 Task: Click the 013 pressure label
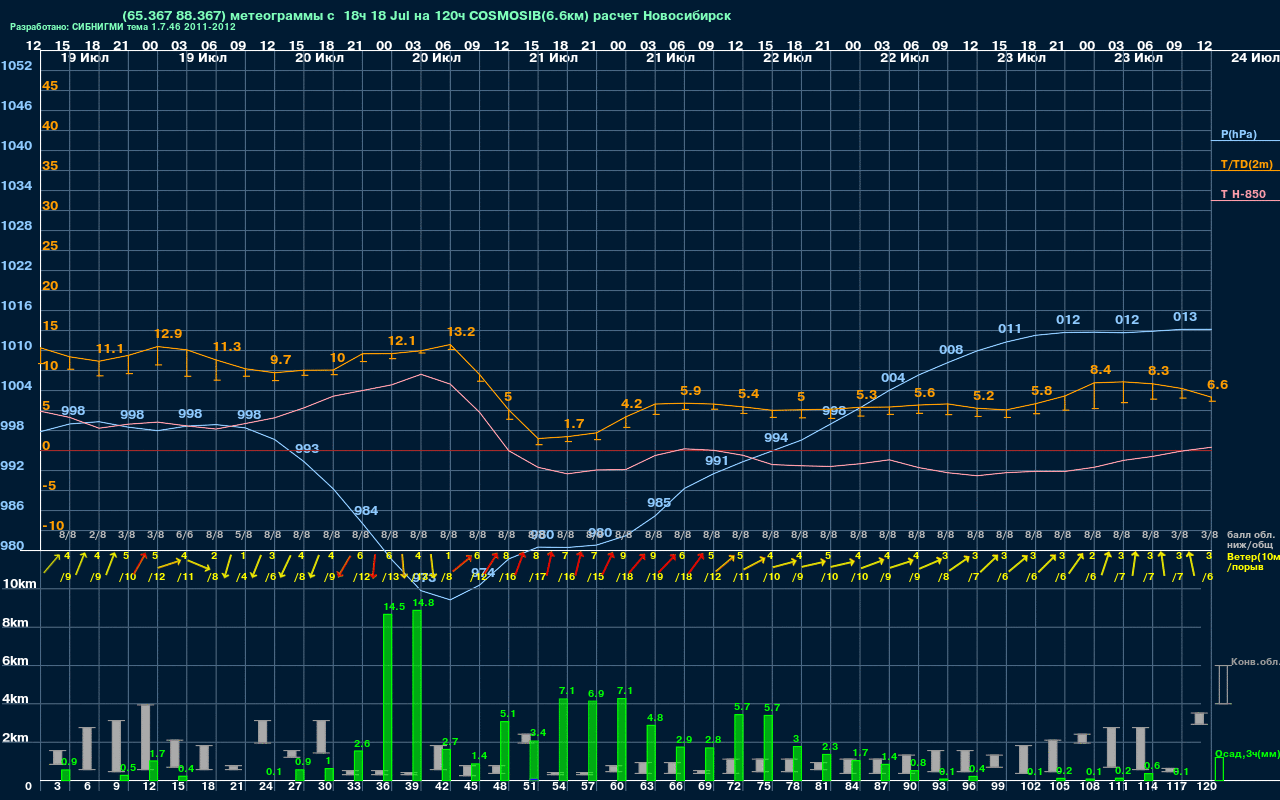pyautogui.click(x=1185, y=317)
